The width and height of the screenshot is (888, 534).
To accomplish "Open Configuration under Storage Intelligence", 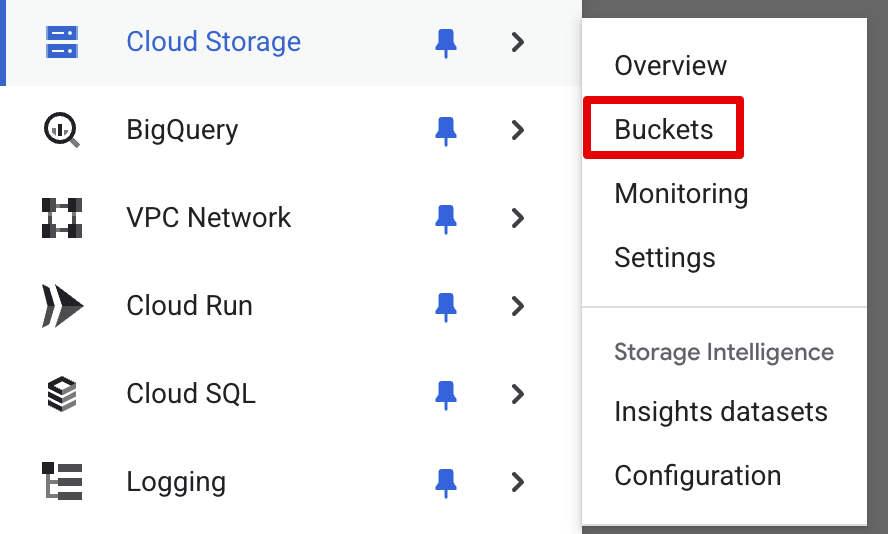I will 698,476.
